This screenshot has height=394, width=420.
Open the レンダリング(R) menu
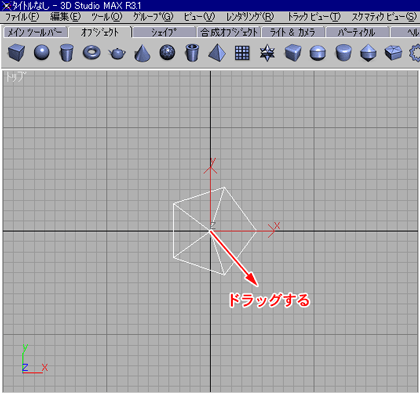pos(250,17)
